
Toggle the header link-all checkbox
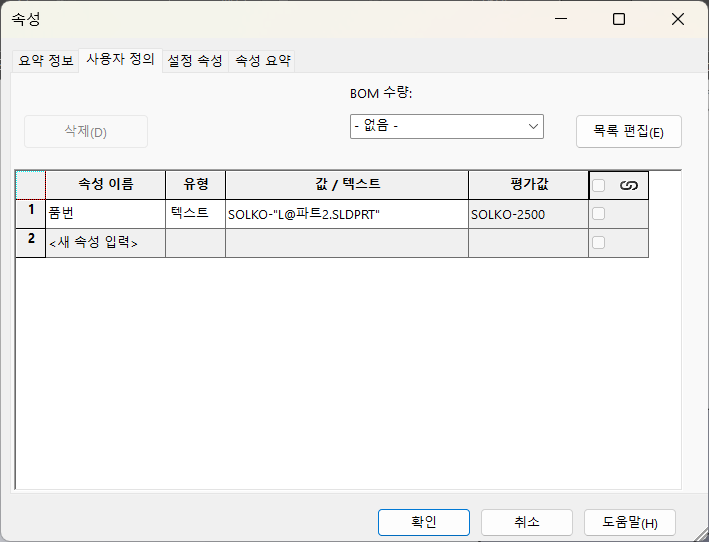[599, 185]
